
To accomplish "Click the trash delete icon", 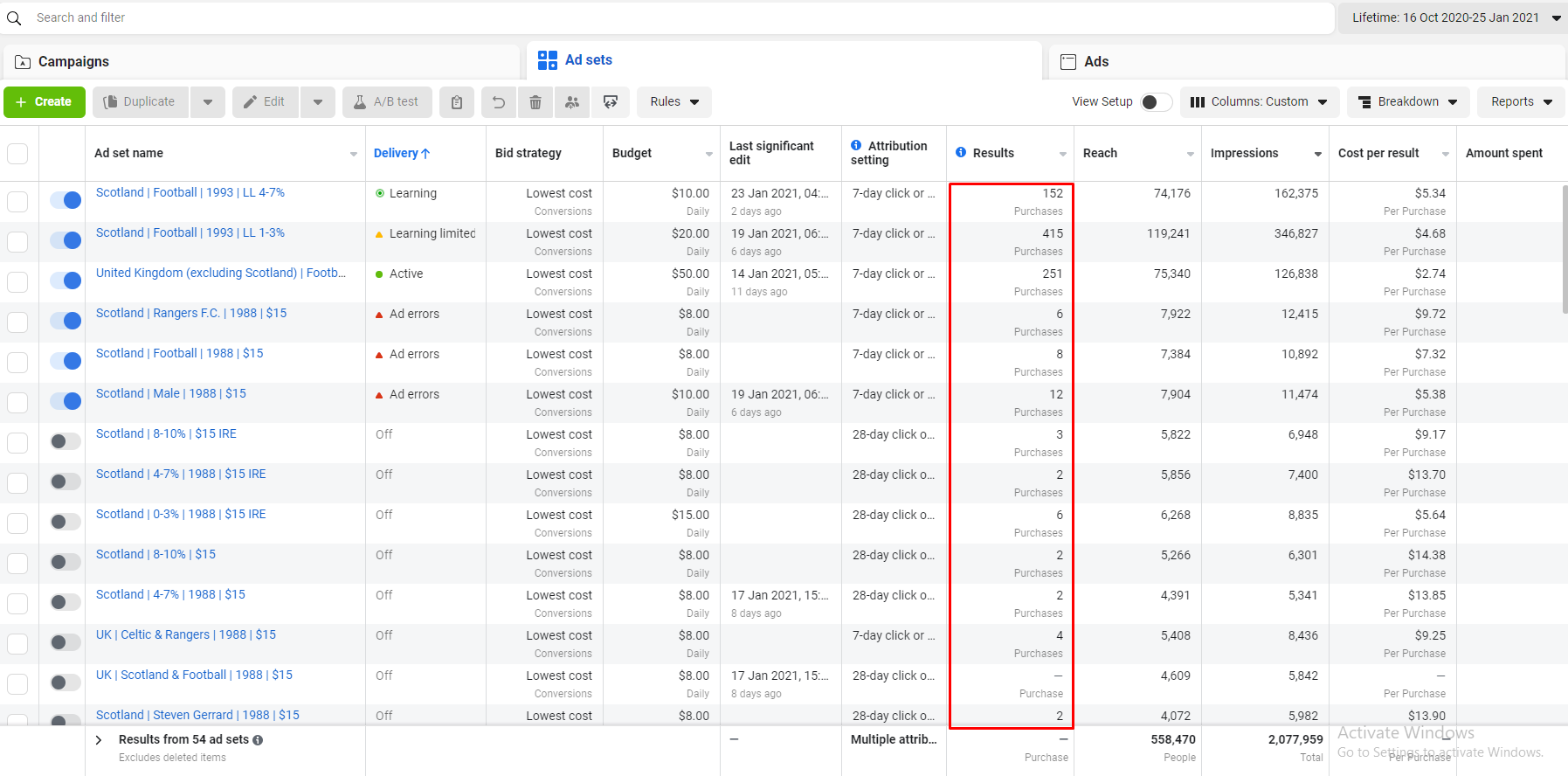I will (x=535, y=102).
